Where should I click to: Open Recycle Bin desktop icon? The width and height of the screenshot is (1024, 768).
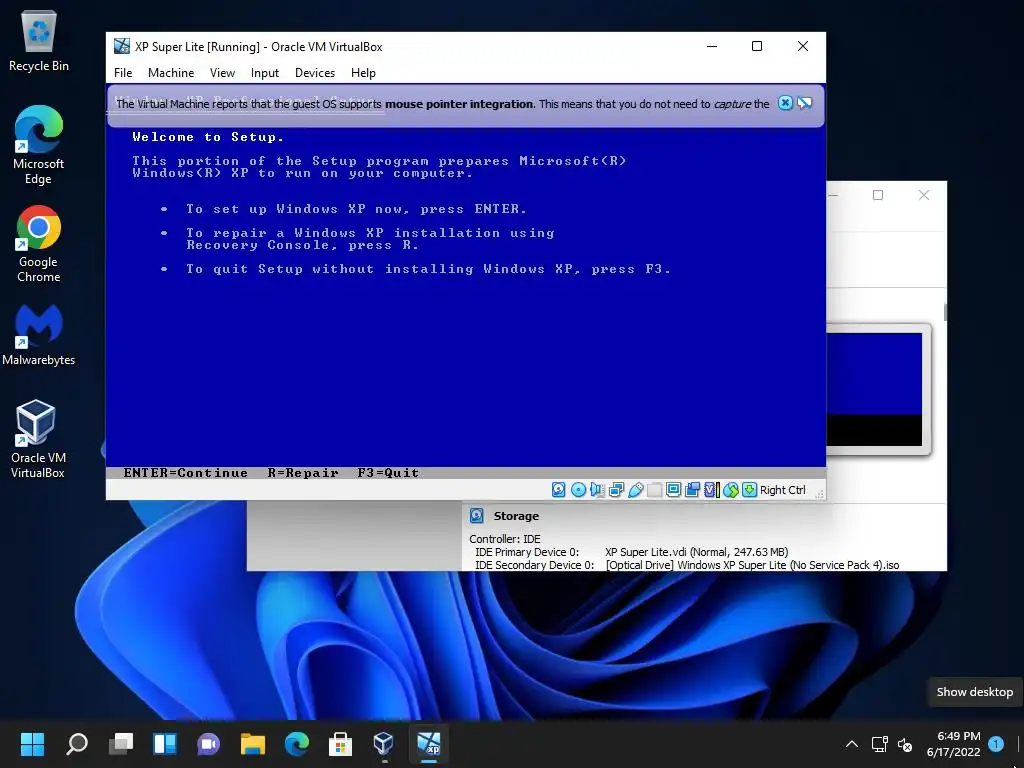click(39, 41)
